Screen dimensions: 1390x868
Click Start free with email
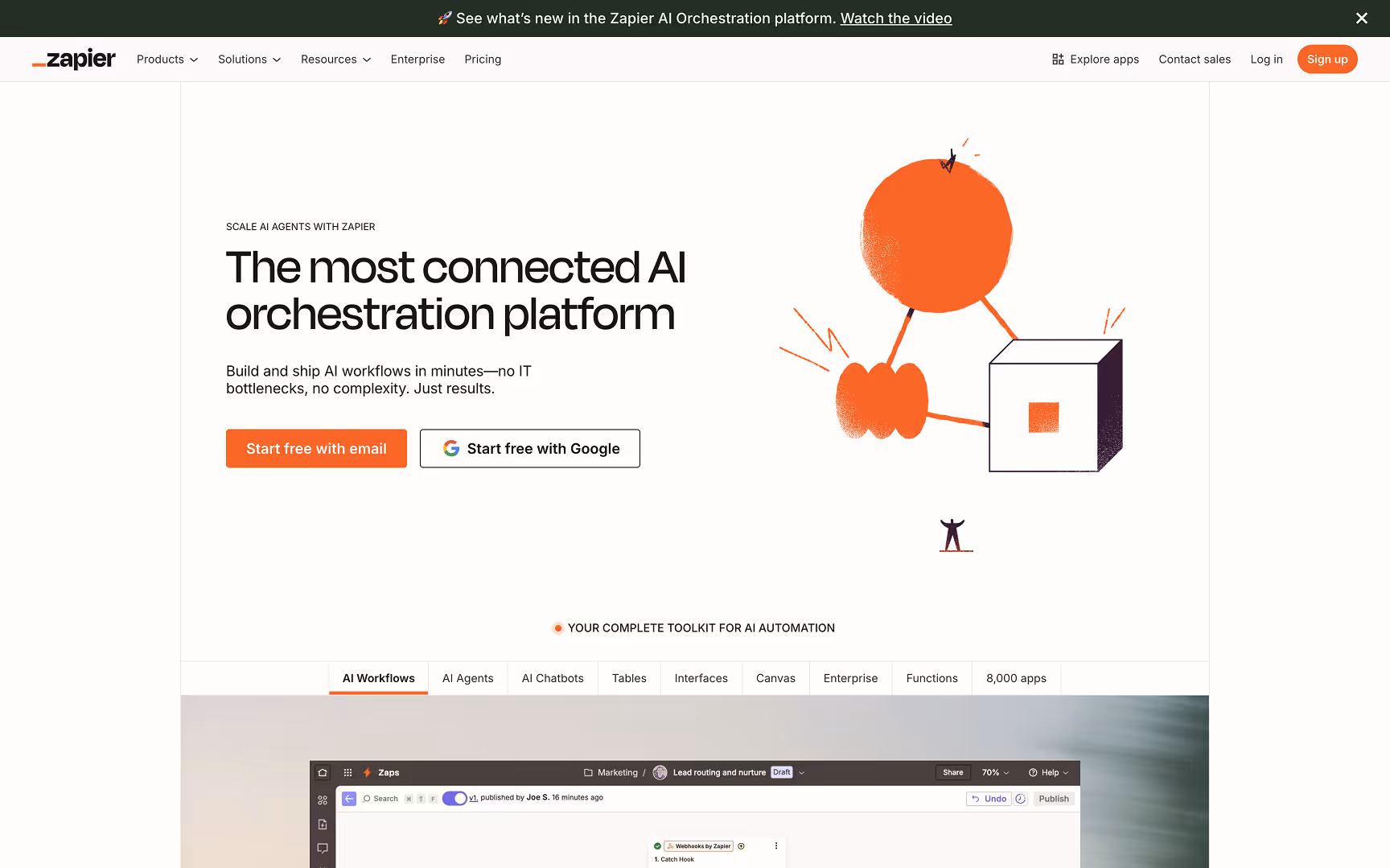pos(316,448)
